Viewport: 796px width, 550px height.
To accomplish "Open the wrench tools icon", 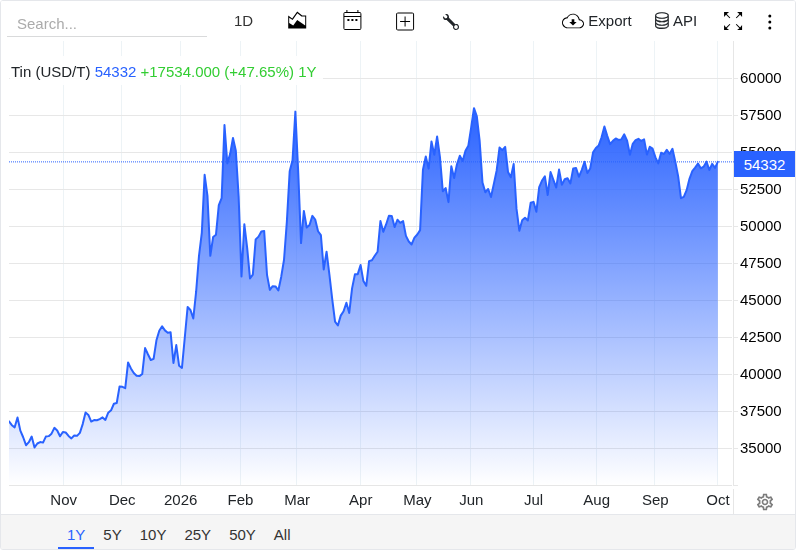I will pos(451,22).
